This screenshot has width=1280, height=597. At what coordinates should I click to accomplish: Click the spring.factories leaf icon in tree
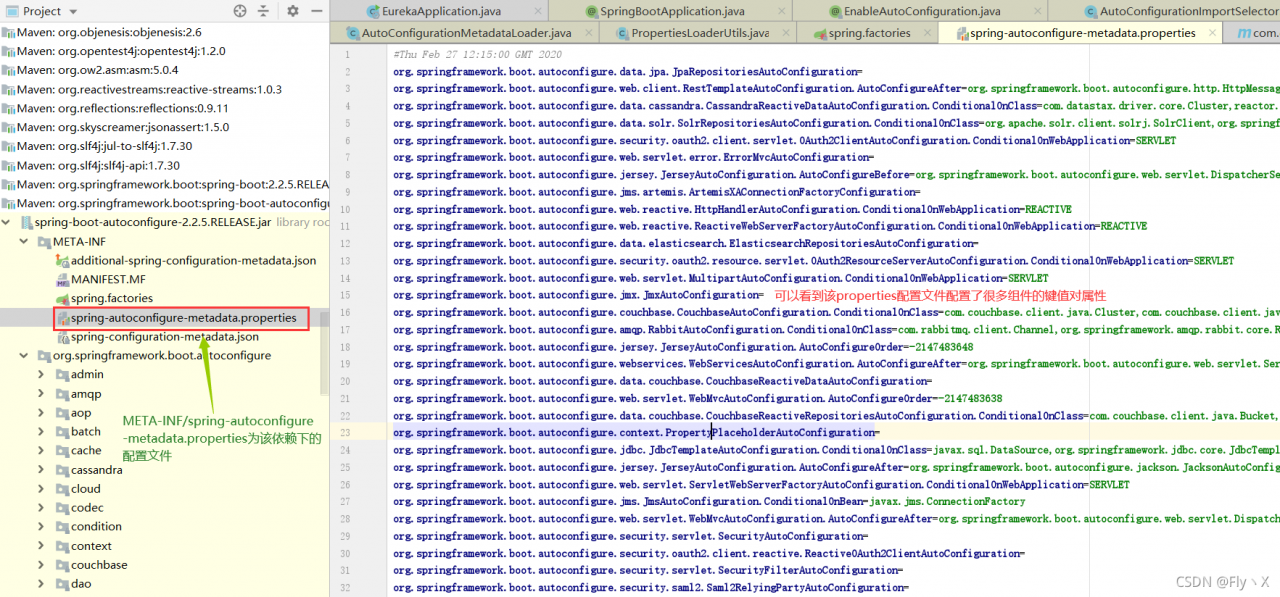(62, 299)
